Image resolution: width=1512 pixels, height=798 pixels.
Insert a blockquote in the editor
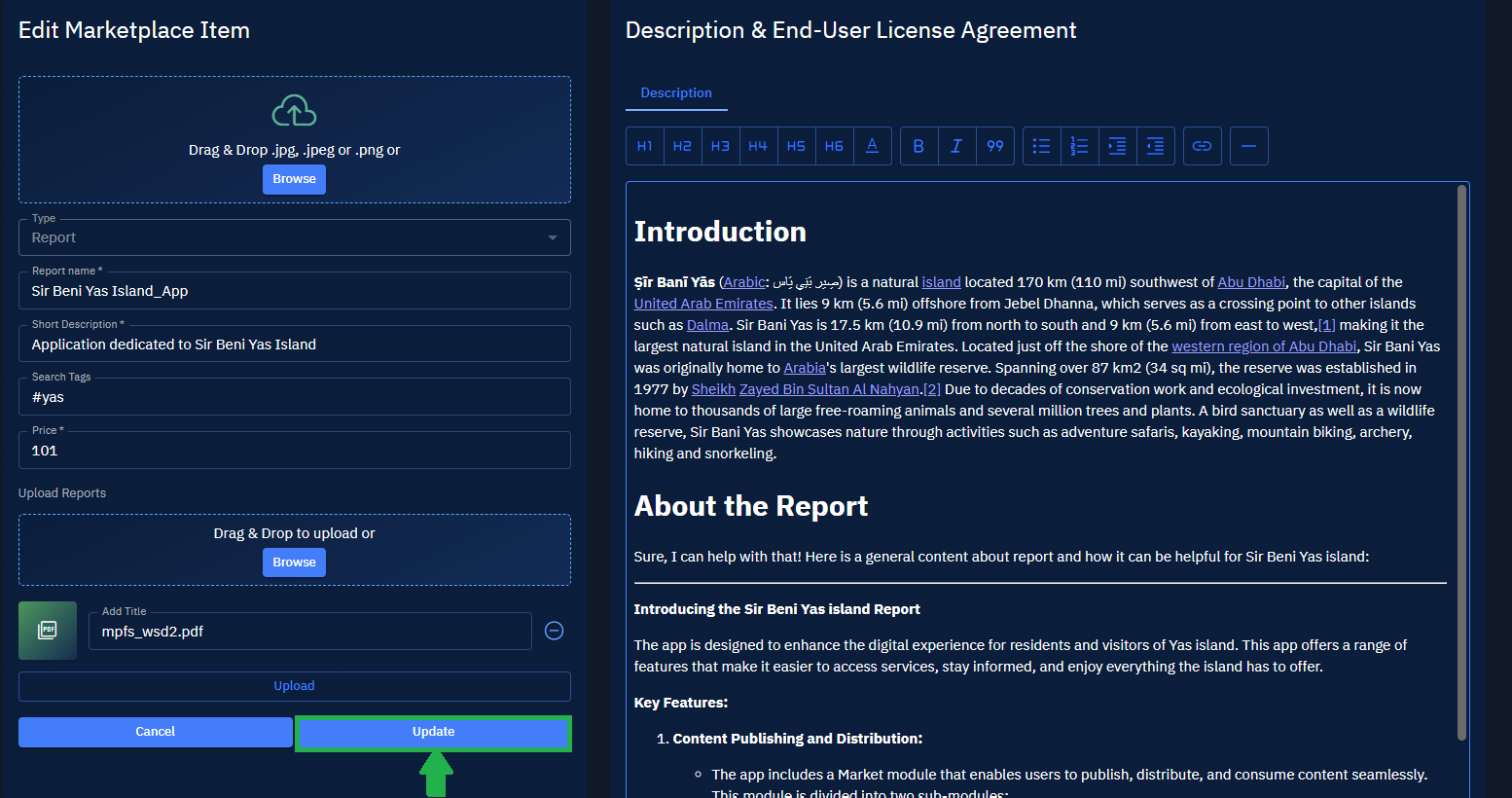point(994,146)
